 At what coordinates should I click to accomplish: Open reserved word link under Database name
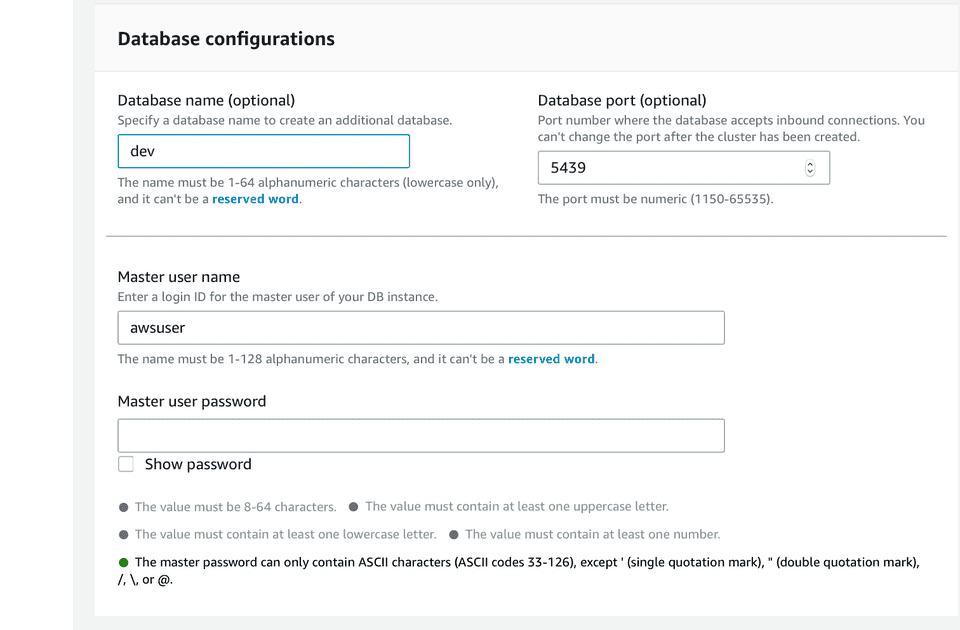click(x=255, y=199)
